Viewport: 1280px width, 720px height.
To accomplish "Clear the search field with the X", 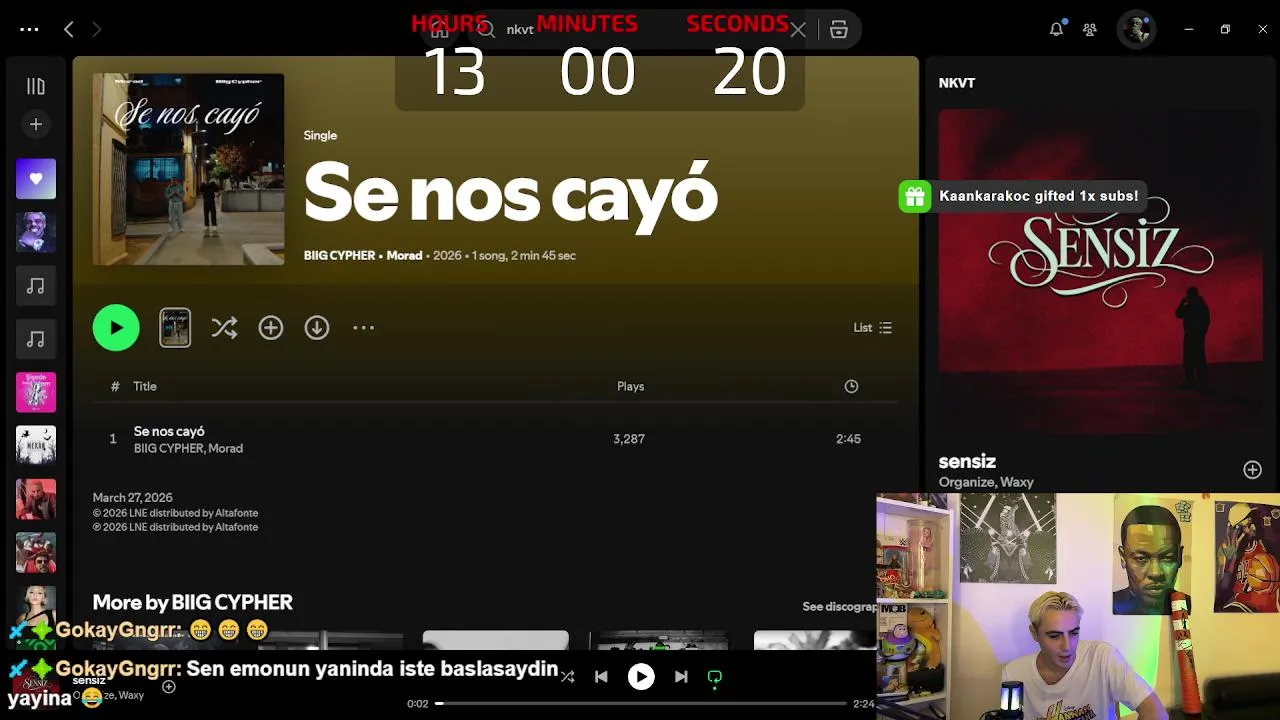I will [x=798, y=30].
